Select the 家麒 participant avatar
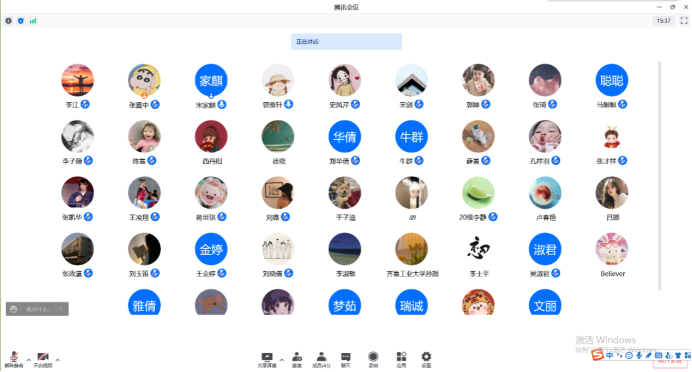Screen dimensions: 692x372 (211, 80)
